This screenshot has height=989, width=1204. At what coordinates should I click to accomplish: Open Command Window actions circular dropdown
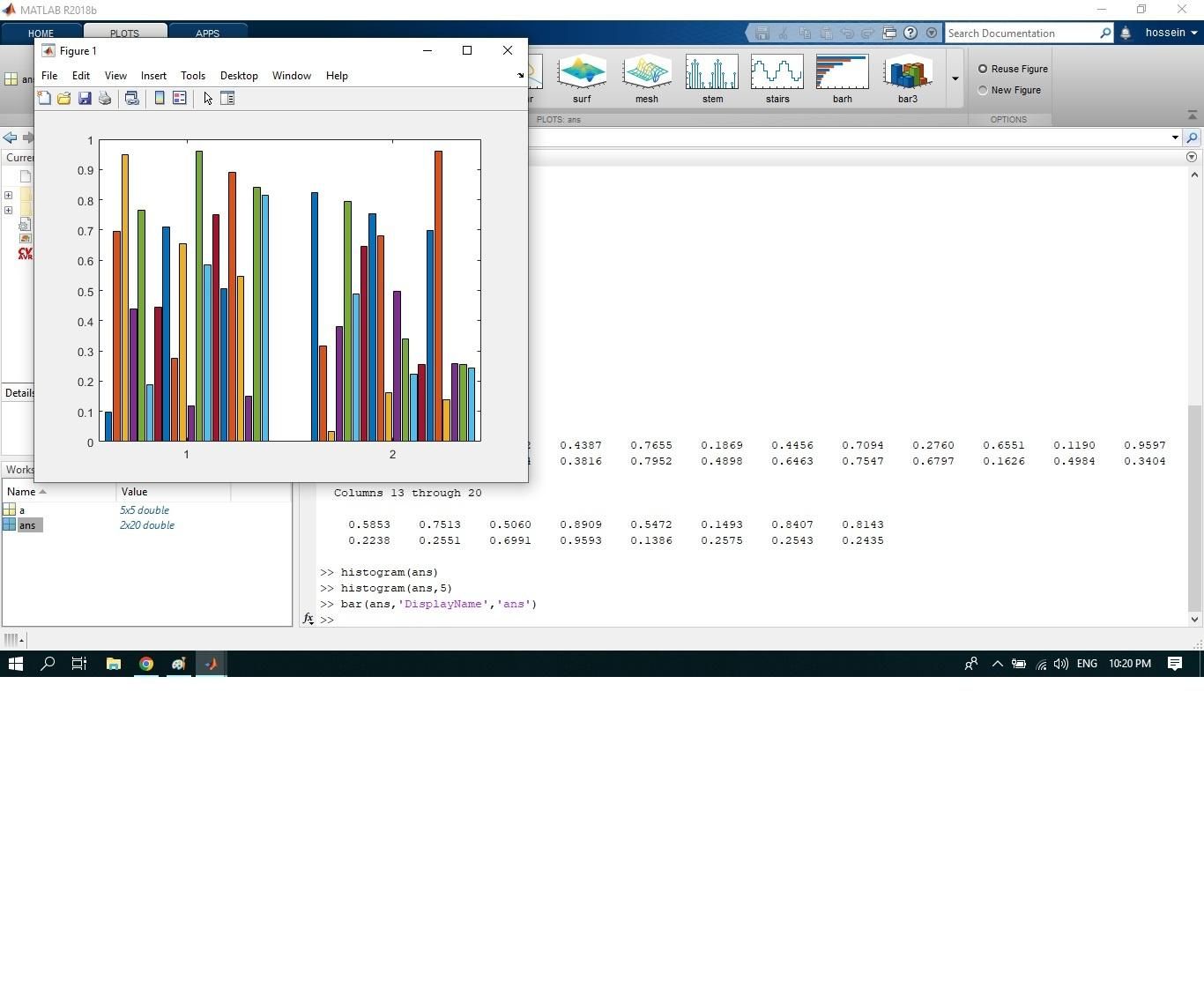(x=1192, y=157)
